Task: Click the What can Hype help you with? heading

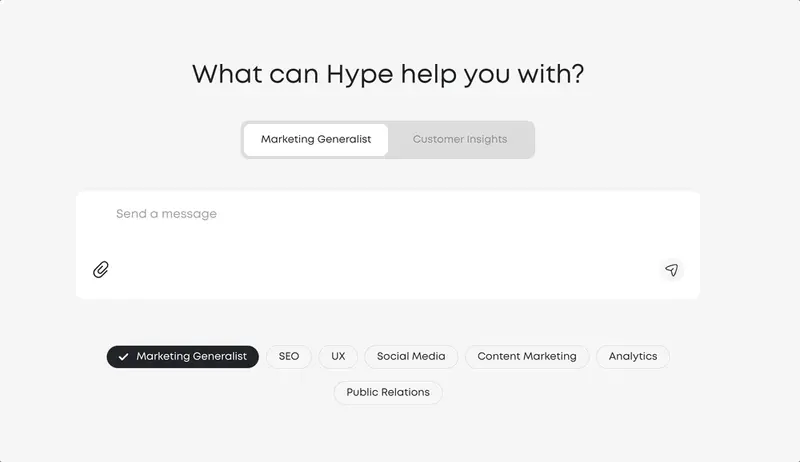Action: point(388,74)
